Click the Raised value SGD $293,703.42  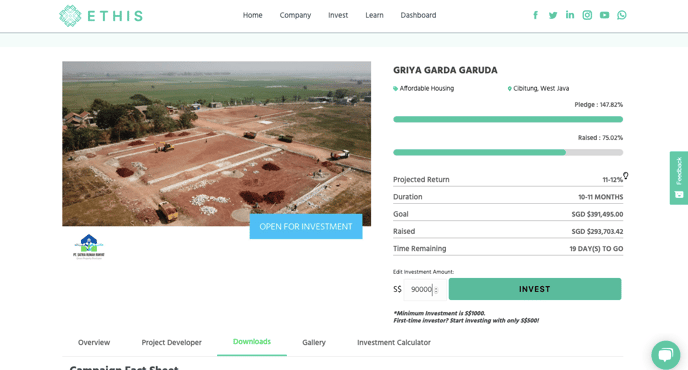click(x=597, y=231)
